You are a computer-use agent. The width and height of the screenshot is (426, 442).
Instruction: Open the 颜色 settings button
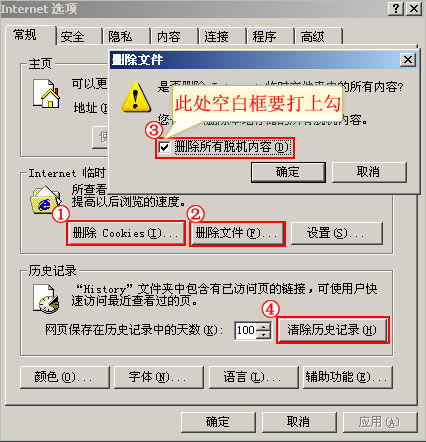click(65, 377)
